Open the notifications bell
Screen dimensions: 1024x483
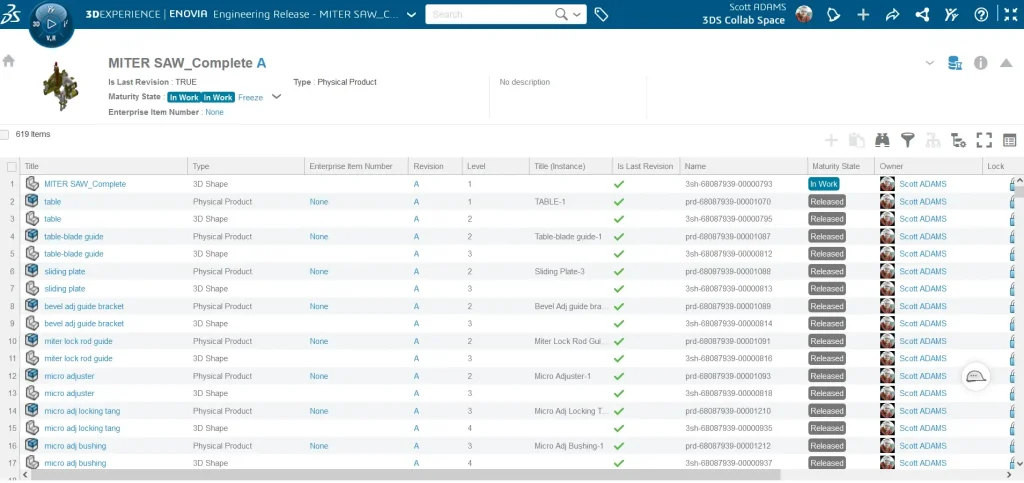point(832,15)
